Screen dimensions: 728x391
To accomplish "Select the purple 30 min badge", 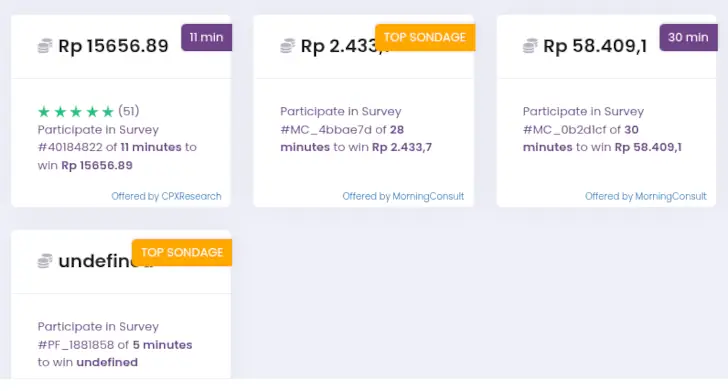I will tap(689, 37).
